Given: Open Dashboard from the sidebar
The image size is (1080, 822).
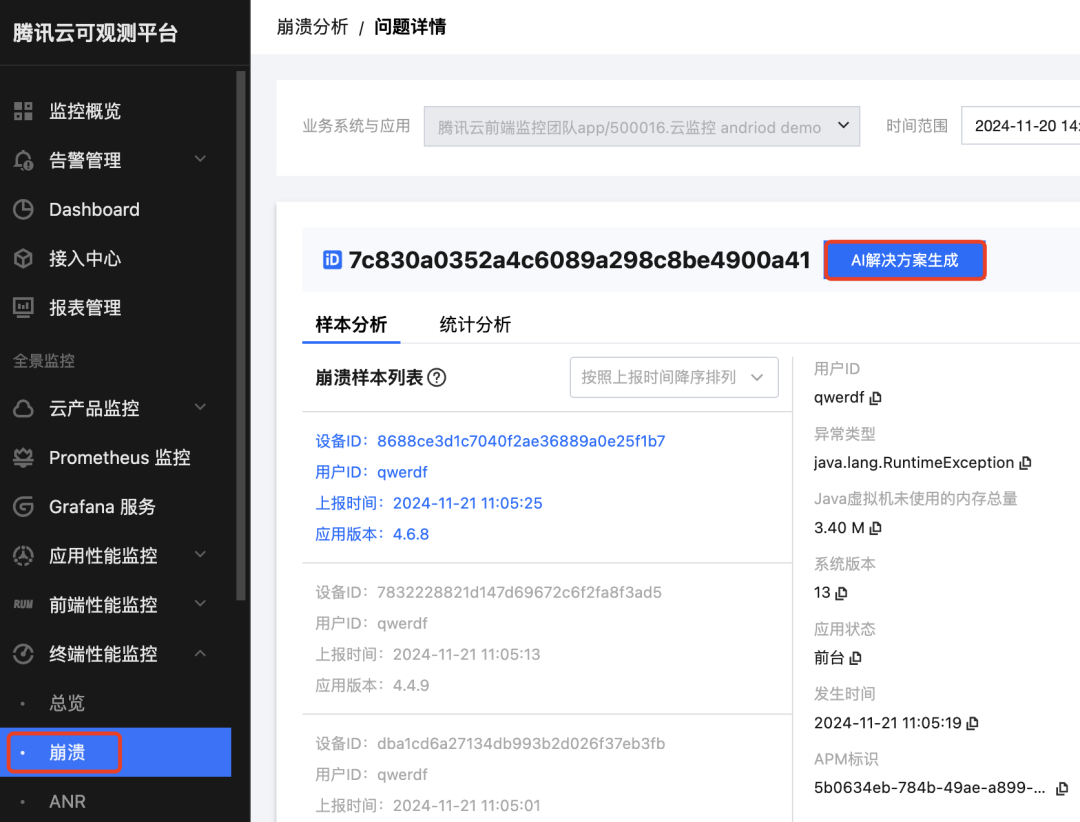Looking at the screenshot, I should pos(94,209).
